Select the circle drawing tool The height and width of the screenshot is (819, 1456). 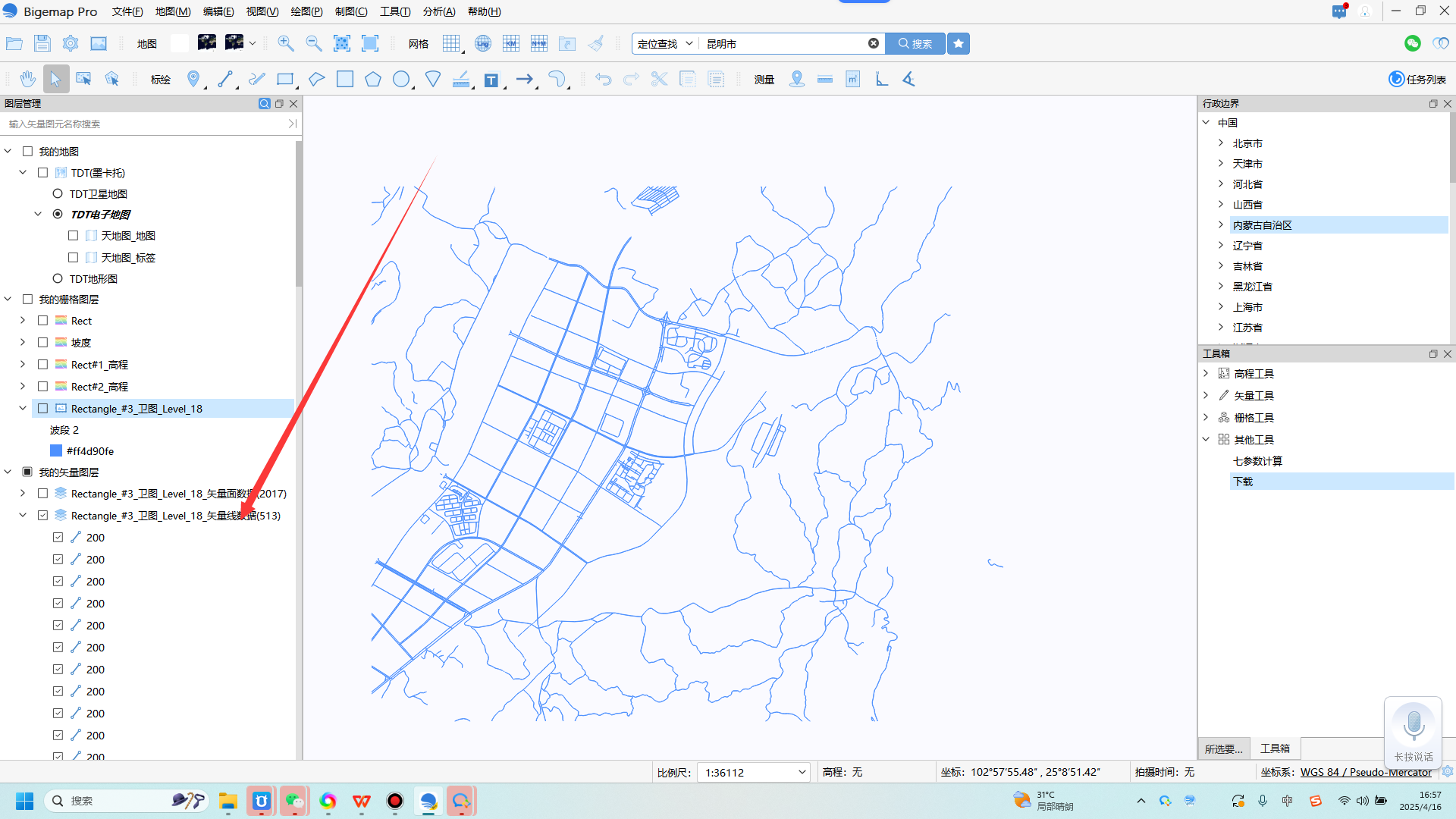point(401,79)
